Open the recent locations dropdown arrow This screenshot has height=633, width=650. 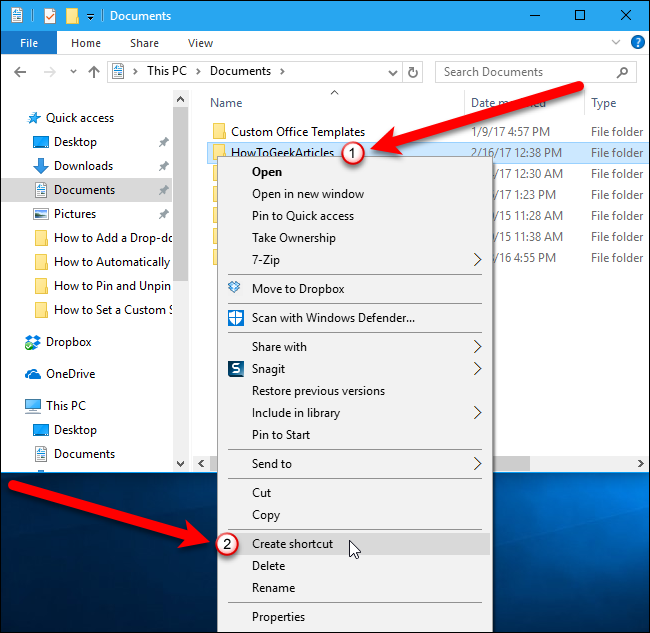(73, 72)
